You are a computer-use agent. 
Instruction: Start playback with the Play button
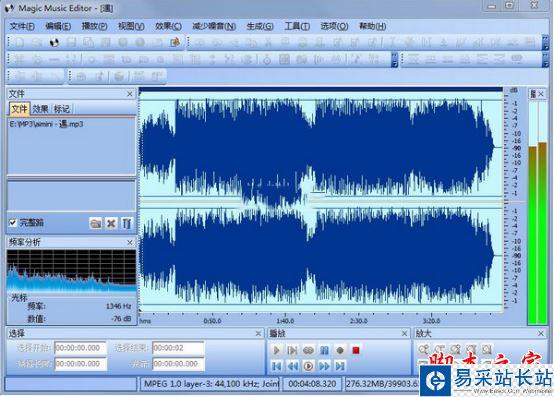click(x=277, y=350)
